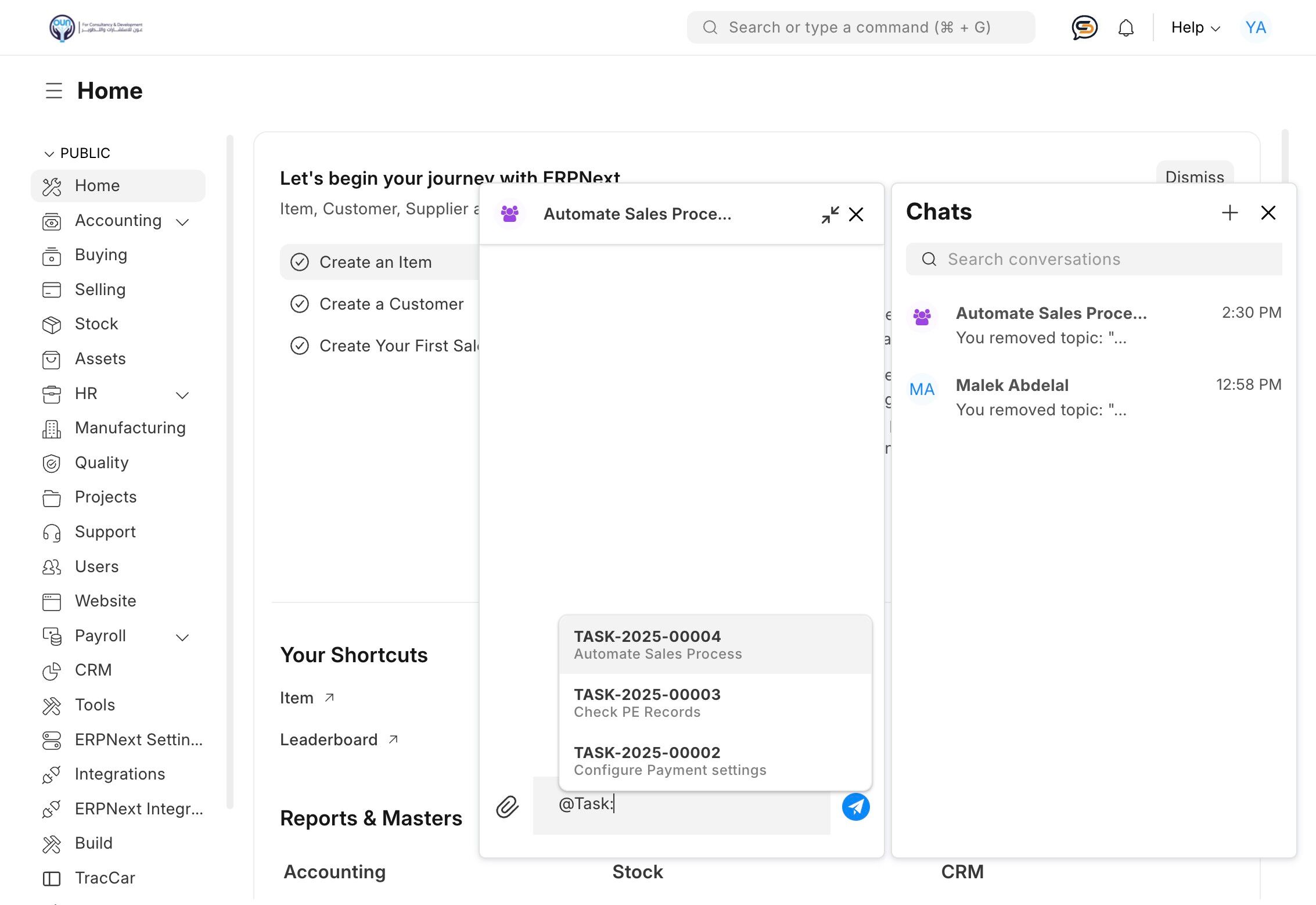The image size is (1316, 905).
Task: Collapse the Automate Sales chat window
Action: tap(830, 214)
